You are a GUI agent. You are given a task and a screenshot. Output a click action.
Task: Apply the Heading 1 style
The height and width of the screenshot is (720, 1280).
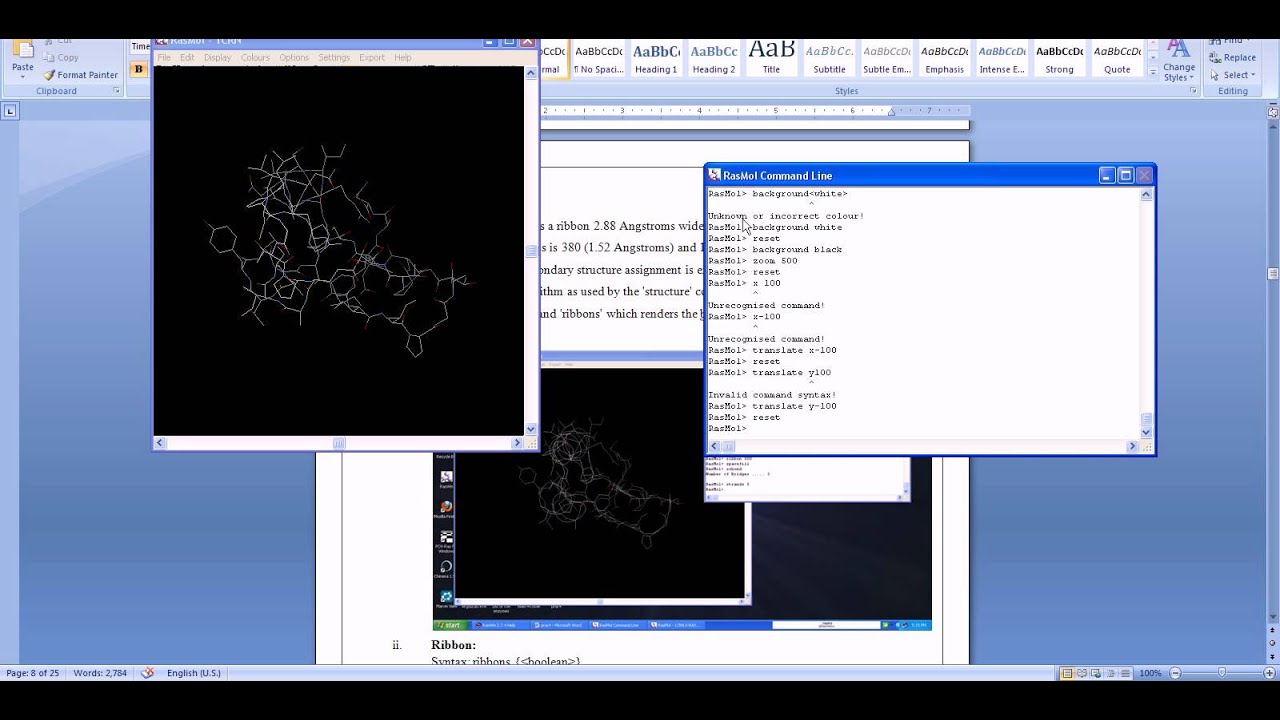656,59
